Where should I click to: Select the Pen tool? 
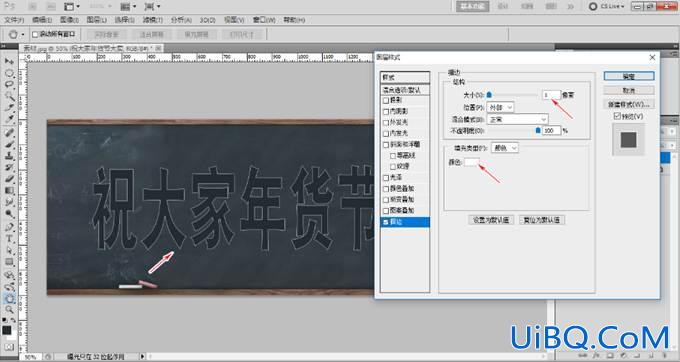9,227
